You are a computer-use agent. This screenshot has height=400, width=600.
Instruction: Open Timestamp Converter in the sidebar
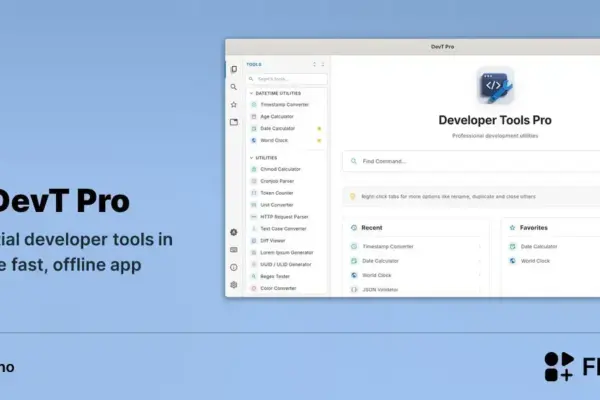(x=287, y=104)
